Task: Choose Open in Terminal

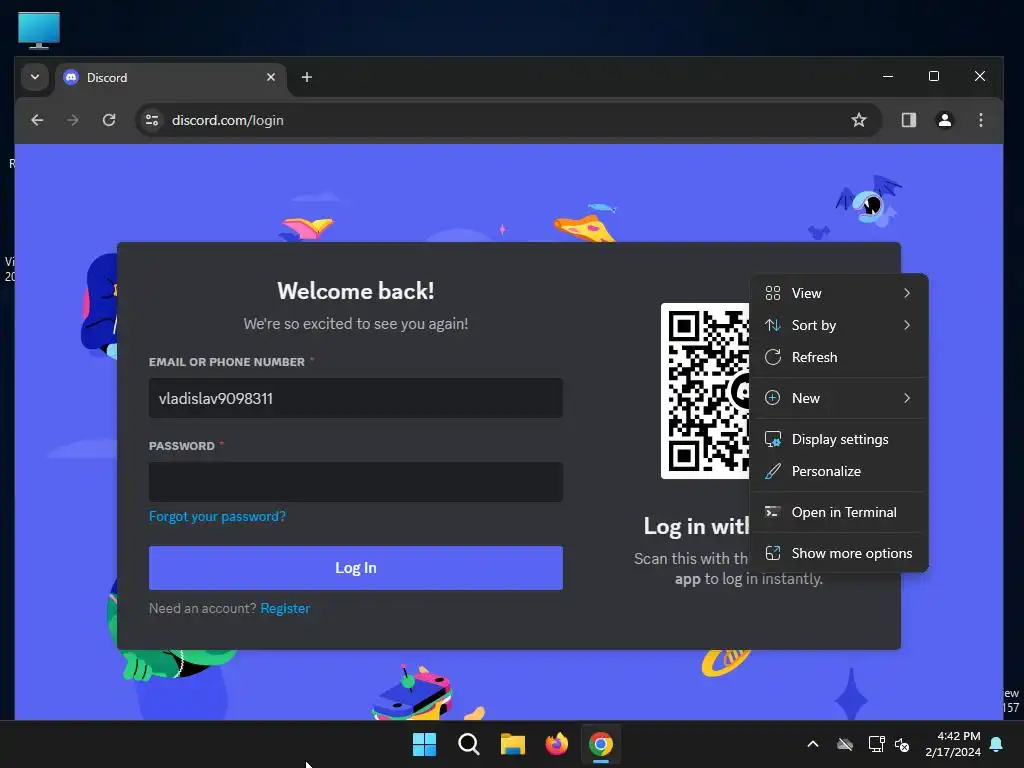Action: coord(839,513)
